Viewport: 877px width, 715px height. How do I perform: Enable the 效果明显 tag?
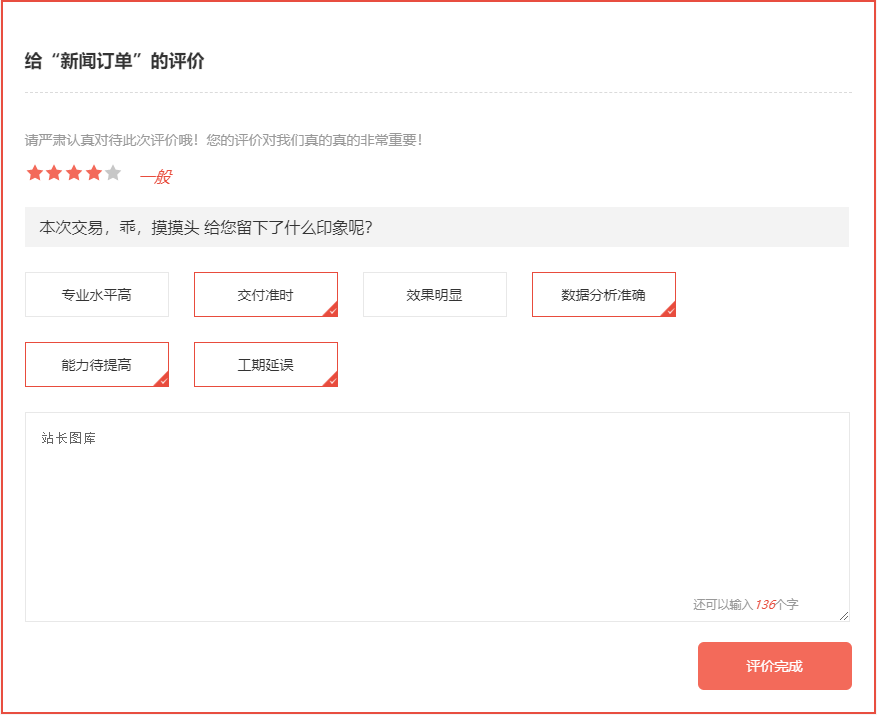click(x=434, y=295)
